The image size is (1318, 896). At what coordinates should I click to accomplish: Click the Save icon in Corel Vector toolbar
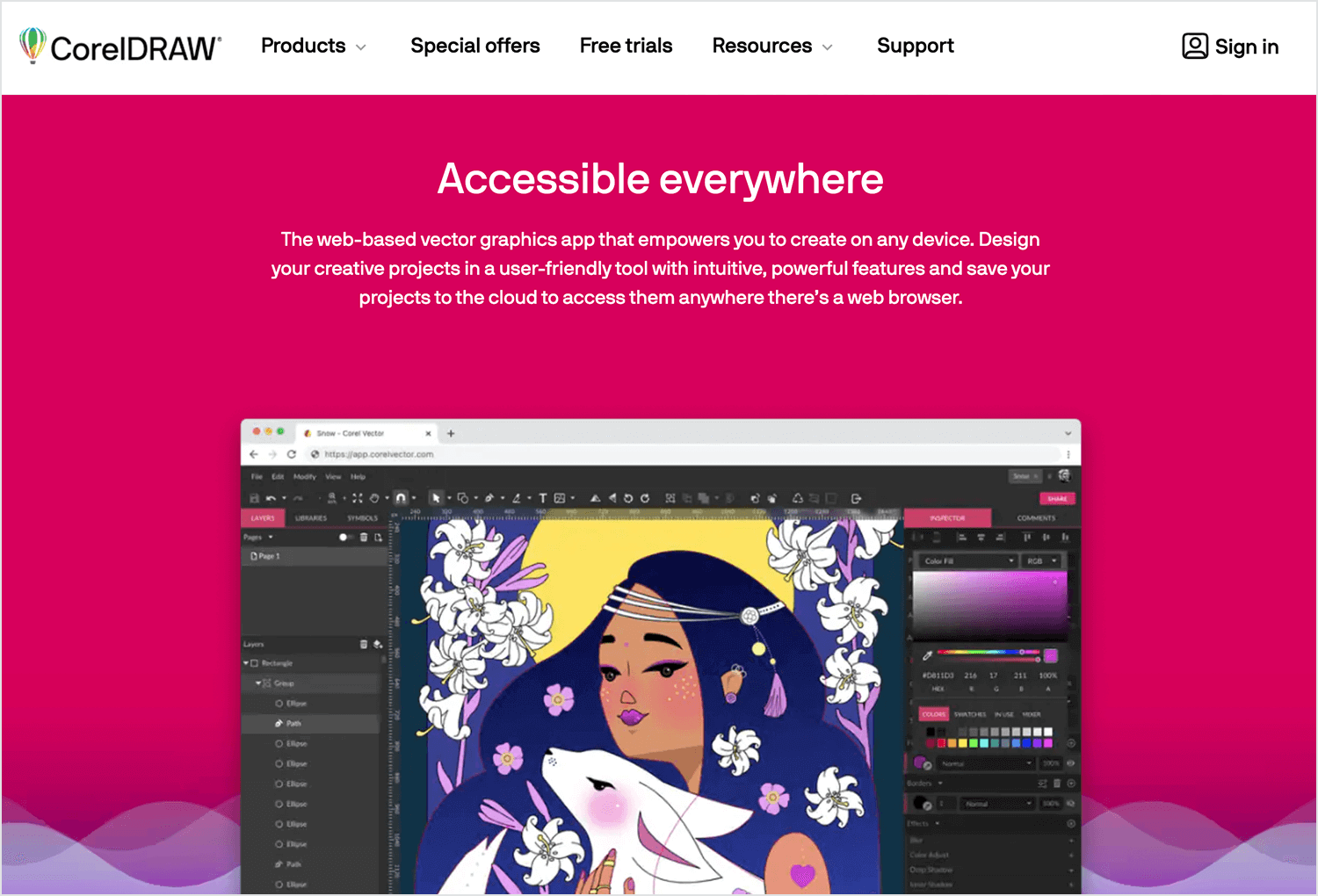click(x=254, y=498)
